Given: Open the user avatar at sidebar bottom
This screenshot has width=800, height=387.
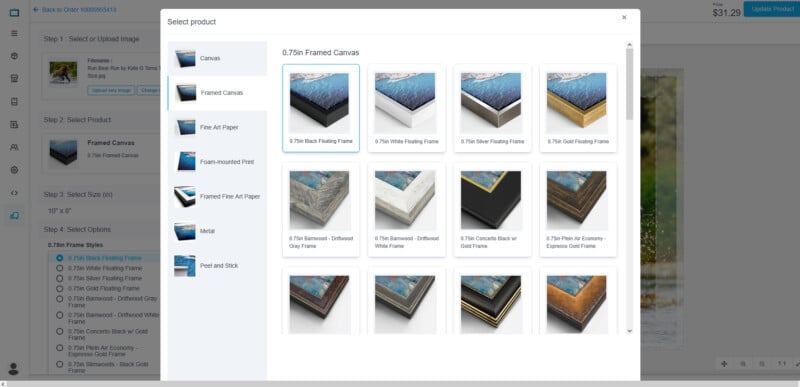Looking at the screenshot, I should point(14,369).
